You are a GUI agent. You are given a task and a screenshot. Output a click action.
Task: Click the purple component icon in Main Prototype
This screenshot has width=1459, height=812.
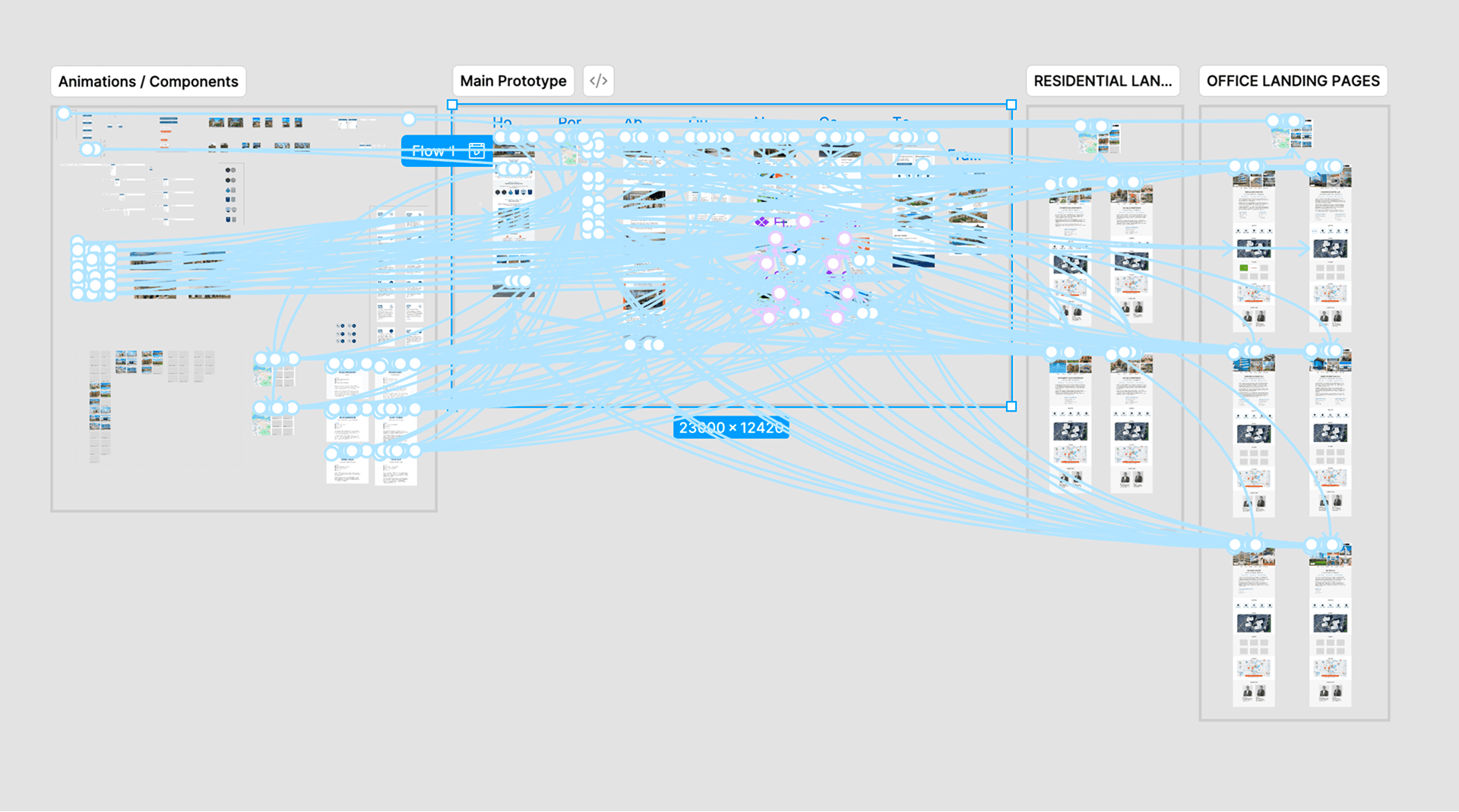[761, 222]
